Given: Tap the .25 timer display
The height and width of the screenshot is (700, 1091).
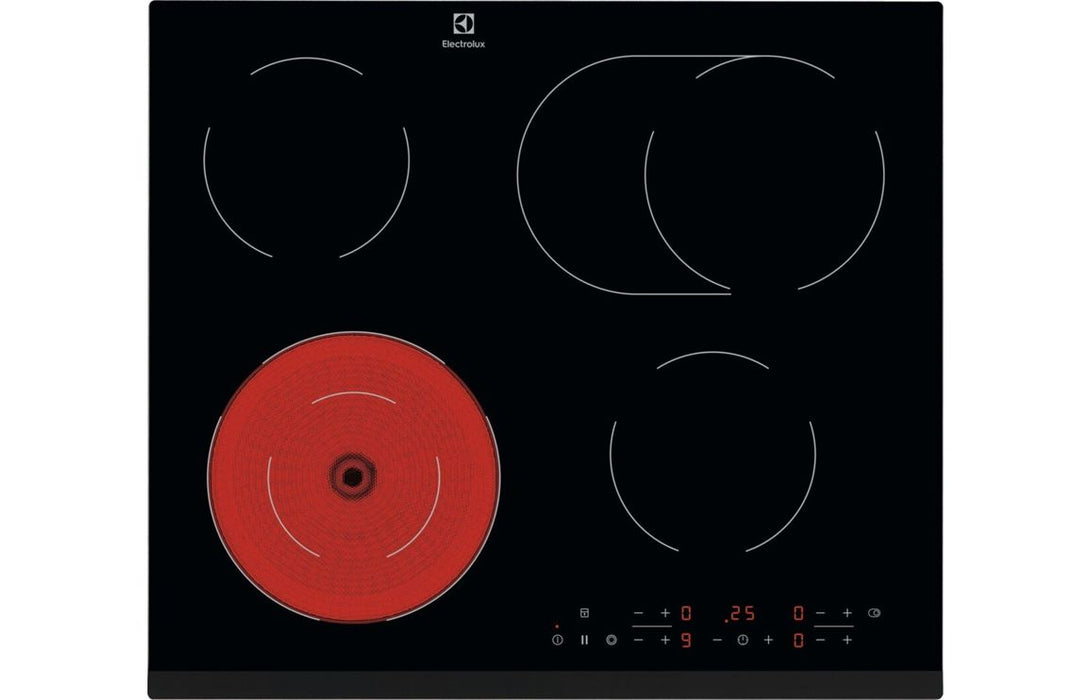Looking at the screenshot, I should pyautogui.click(x=738, y=613).
